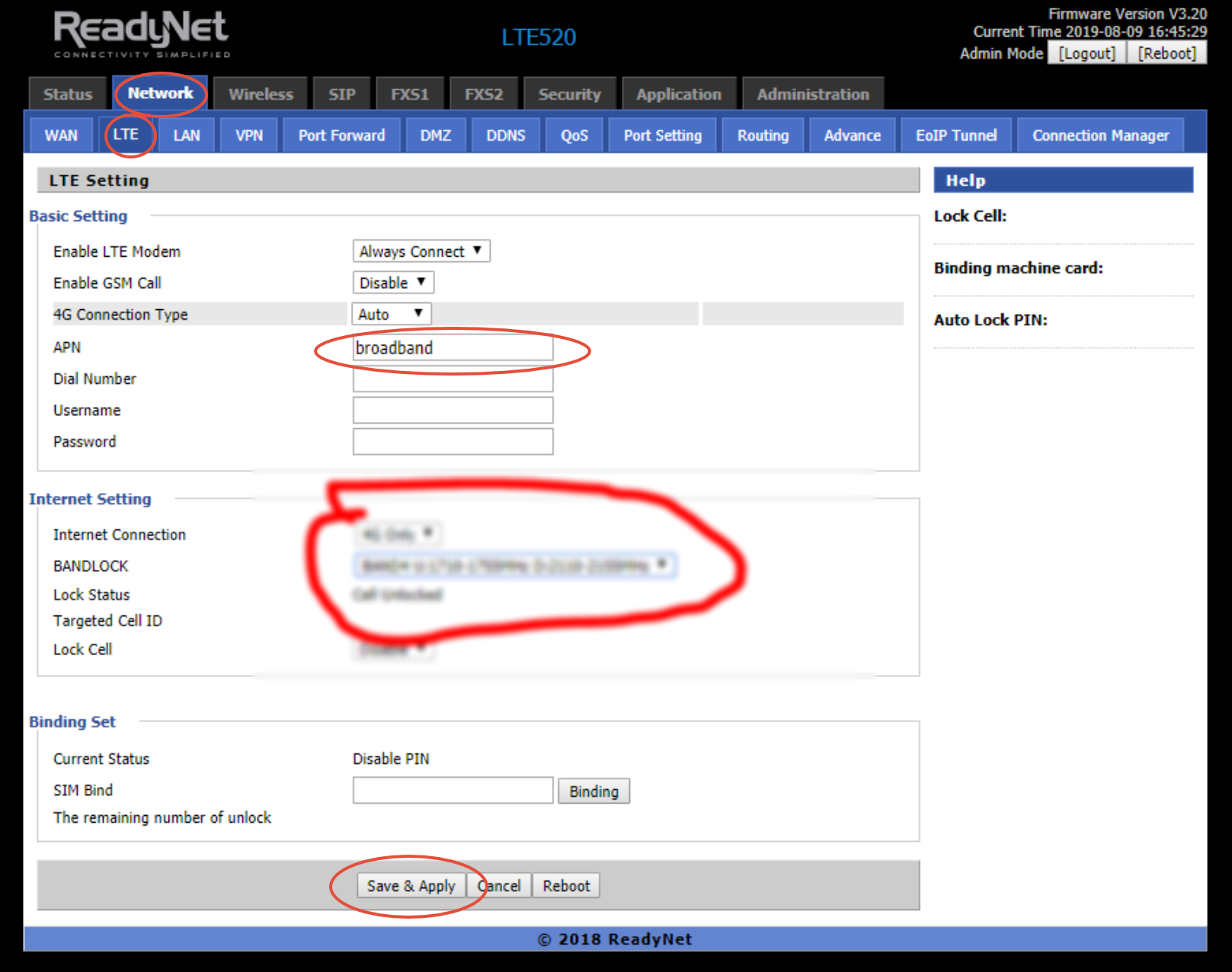Open the FXS2 tab

pyautogui.click(x=484, y=94)
